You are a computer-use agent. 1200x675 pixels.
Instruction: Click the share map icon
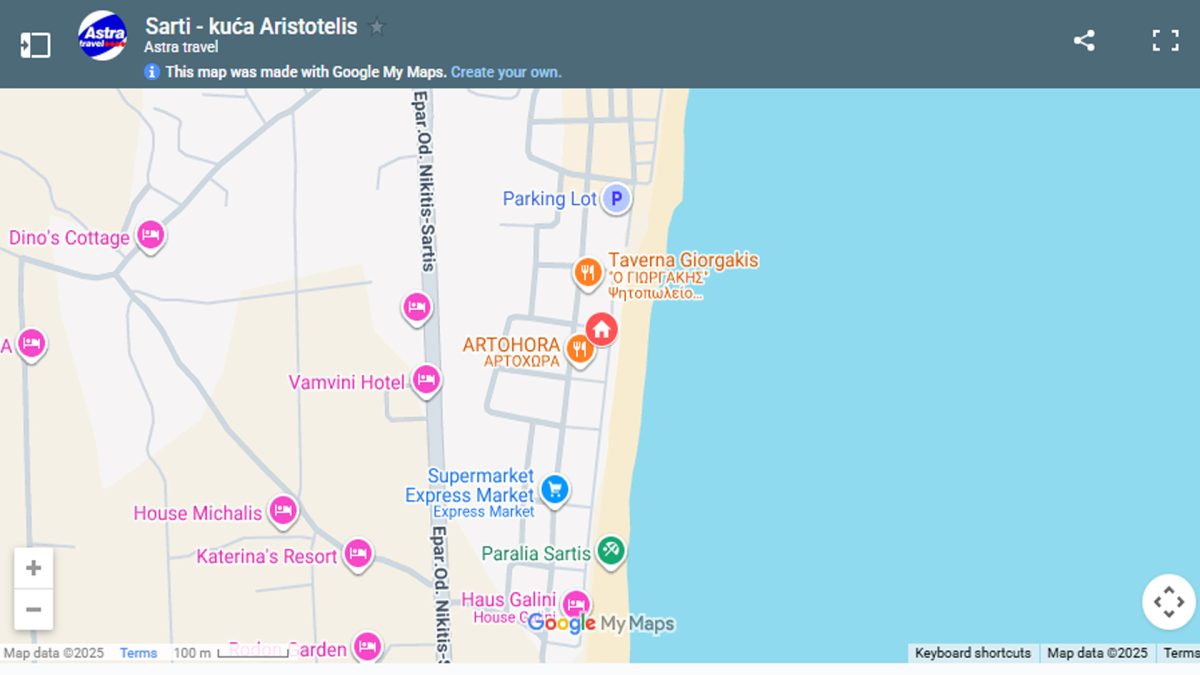click(1084, 41)
